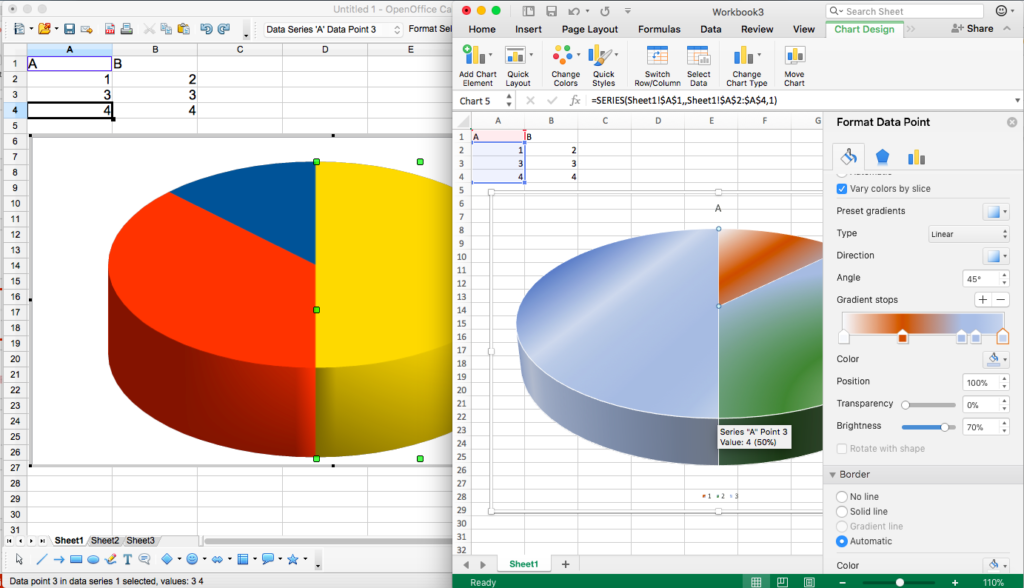This screenshot has height=588, width=1024.
Task: Open the Effects pentagon tab in Format pane
Action: [882, 157]
